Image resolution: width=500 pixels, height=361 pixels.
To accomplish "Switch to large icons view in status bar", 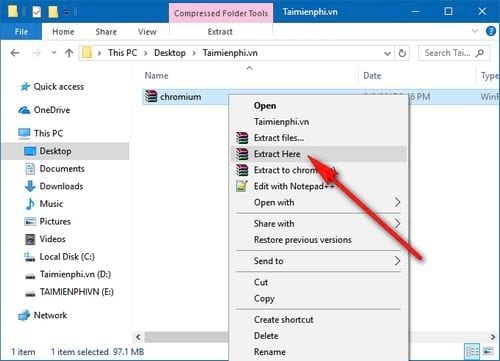I will click(x=488, y=351).
